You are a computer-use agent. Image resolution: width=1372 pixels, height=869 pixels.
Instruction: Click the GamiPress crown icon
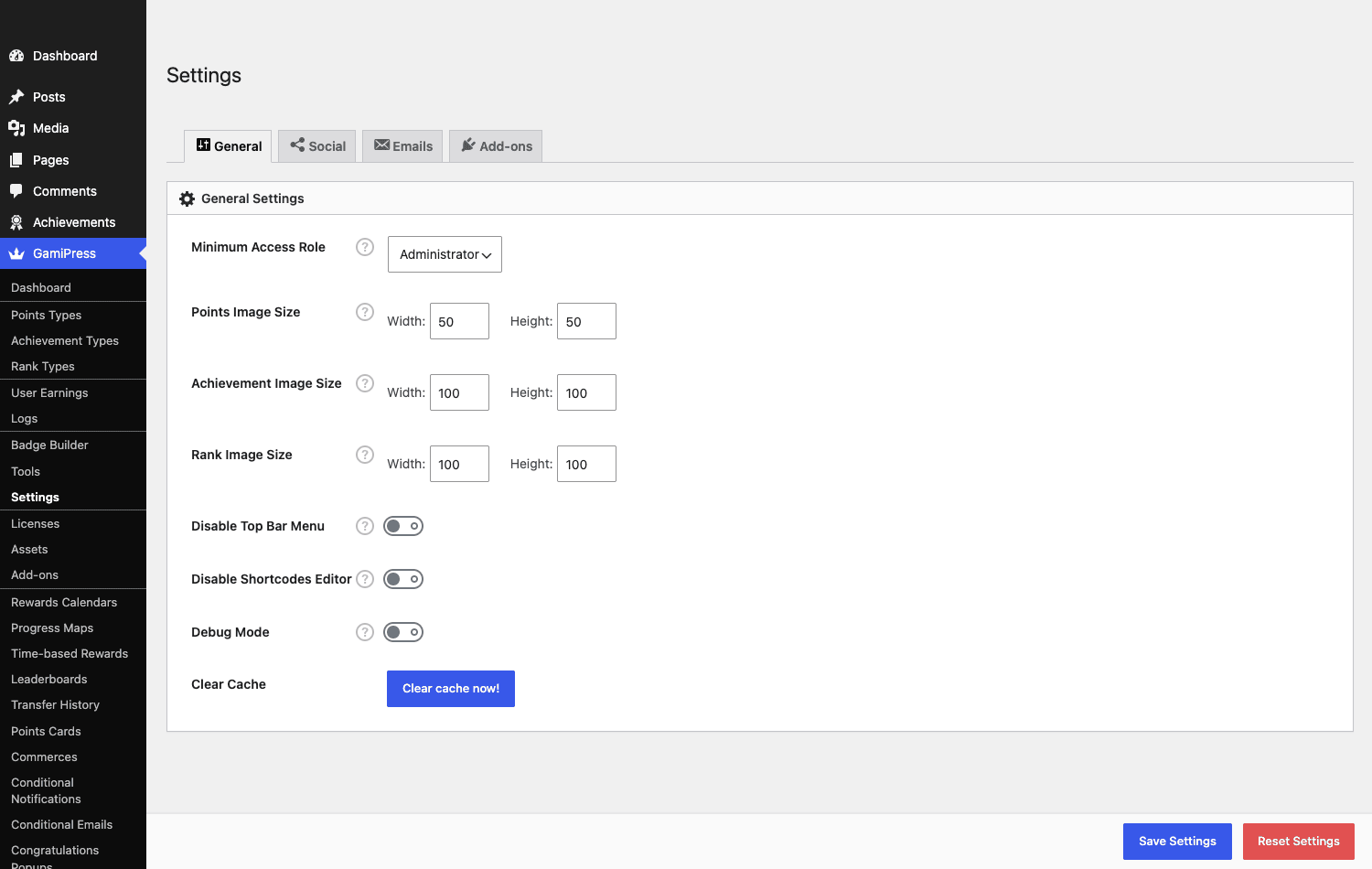[x=16, y=253]
